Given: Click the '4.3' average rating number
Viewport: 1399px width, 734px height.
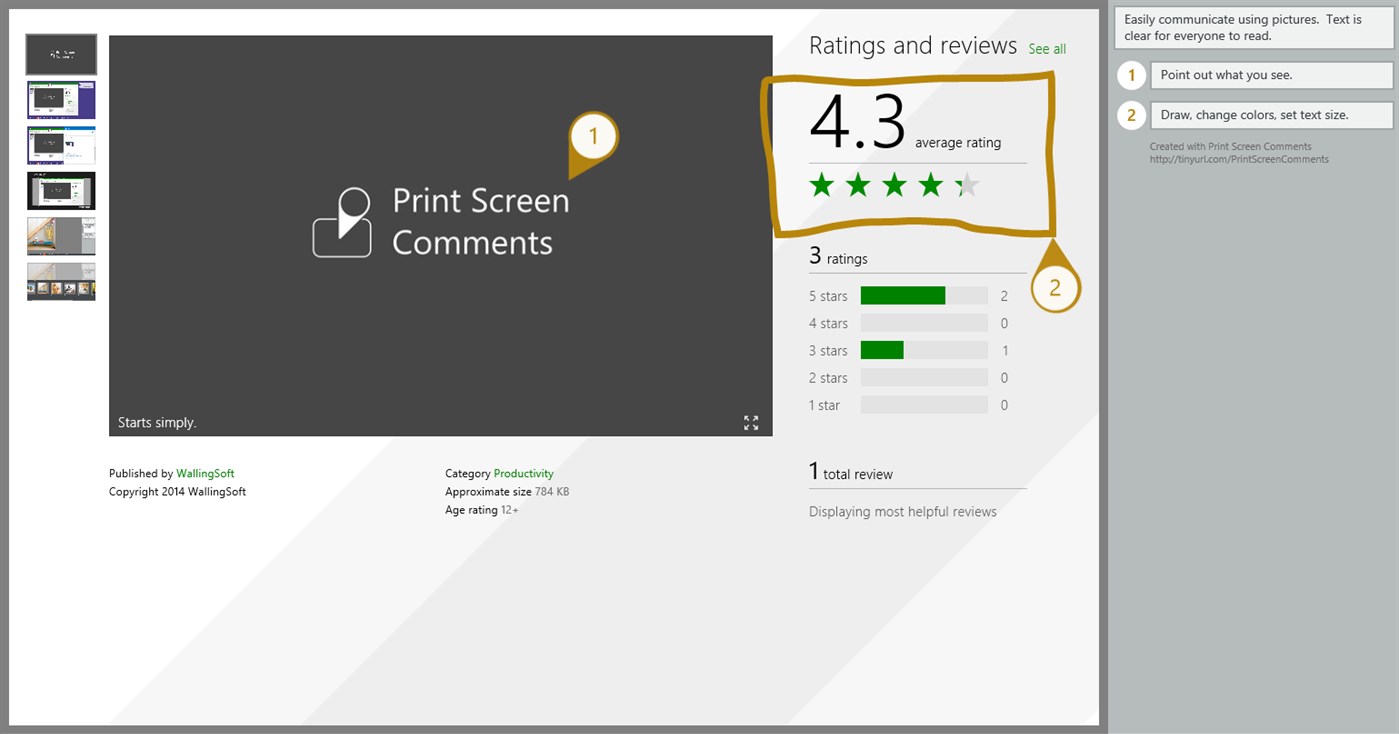Looking at the screenshot, I should click(x=857, y=123).
